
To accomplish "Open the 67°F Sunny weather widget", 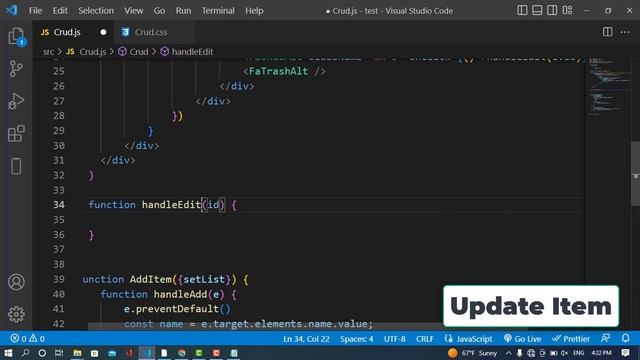I will (x=473, y=353).
